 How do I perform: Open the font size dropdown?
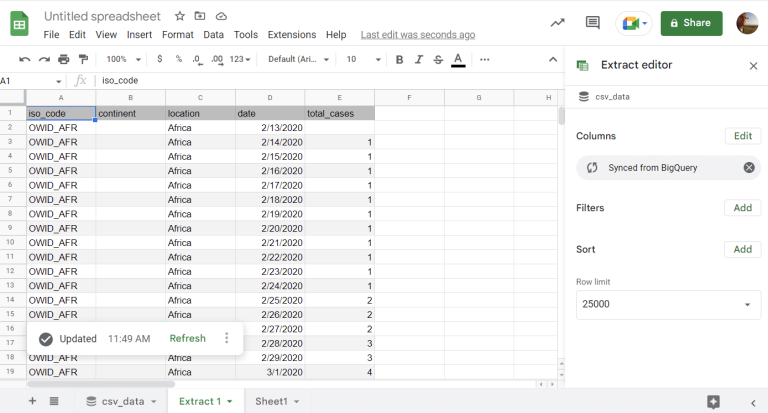tap(363, 59)
